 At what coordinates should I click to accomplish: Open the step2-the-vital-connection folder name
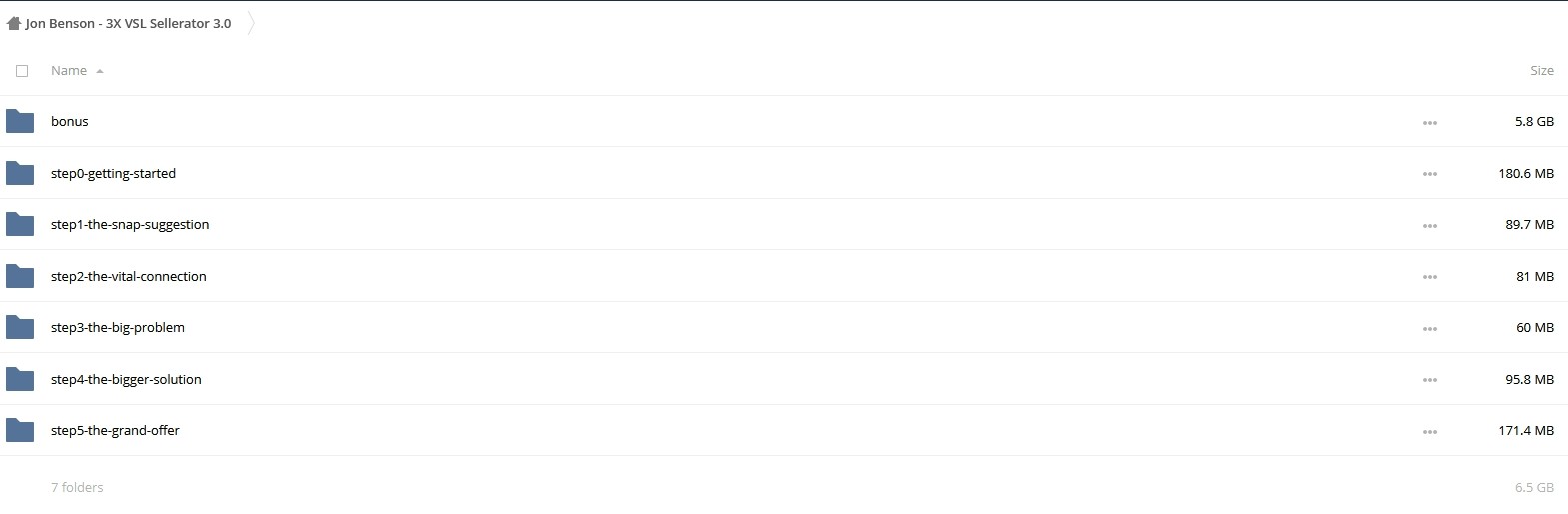coord(129,276)
